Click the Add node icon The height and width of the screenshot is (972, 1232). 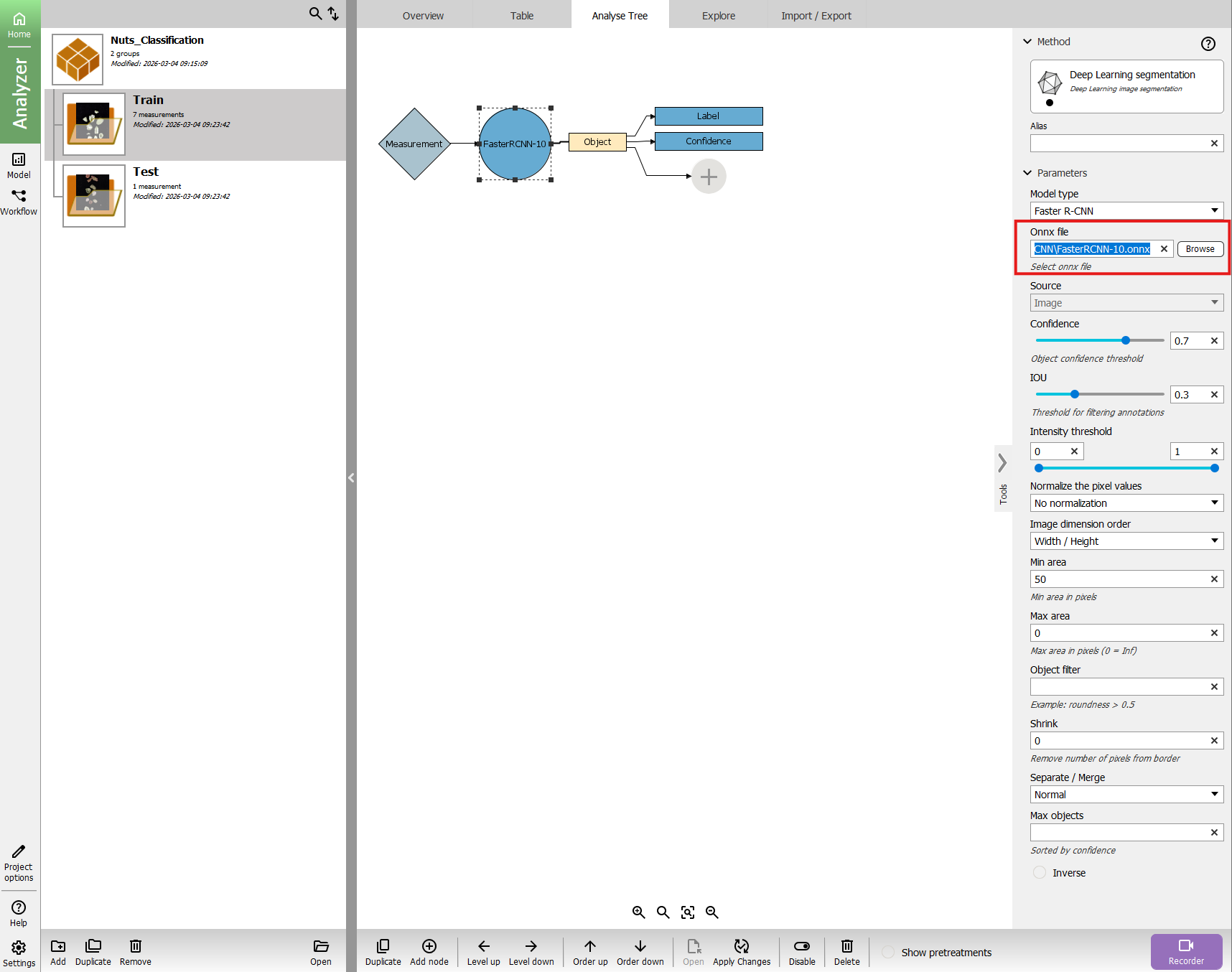(x=429, y=946)
